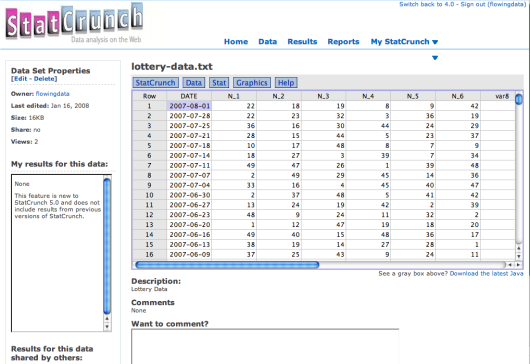Click data table scroll left arrow

[510, 265]
